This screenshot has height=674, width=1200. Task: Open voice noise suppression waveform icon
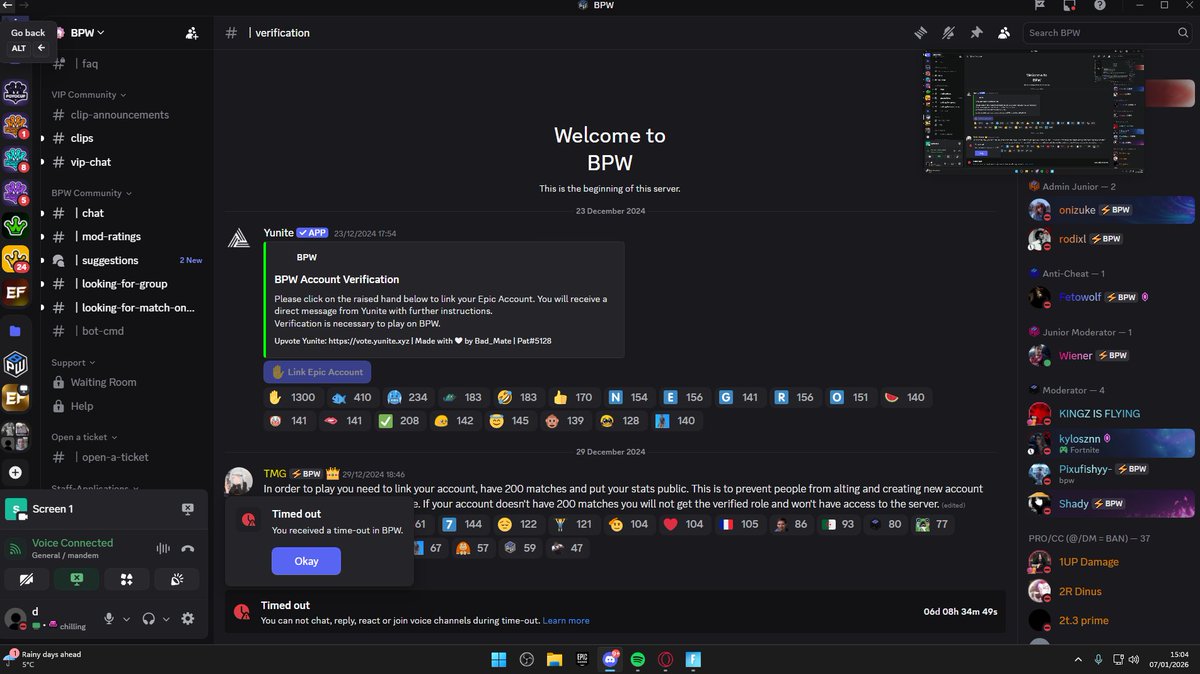(x=163, y=549)
